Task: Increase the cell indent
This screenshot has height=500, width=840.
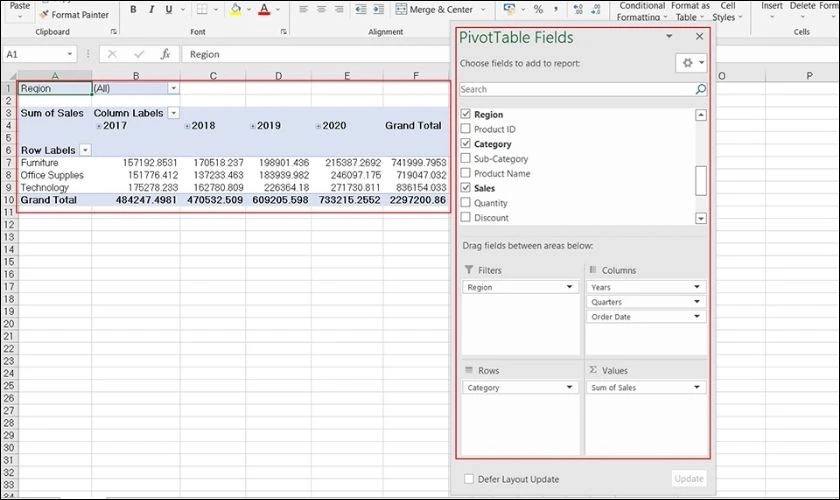Action: point(379,9)
